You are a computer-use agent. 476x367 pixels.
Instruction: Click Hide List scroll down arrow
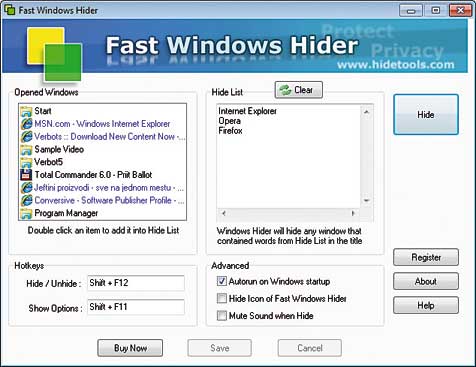[367, 201]
